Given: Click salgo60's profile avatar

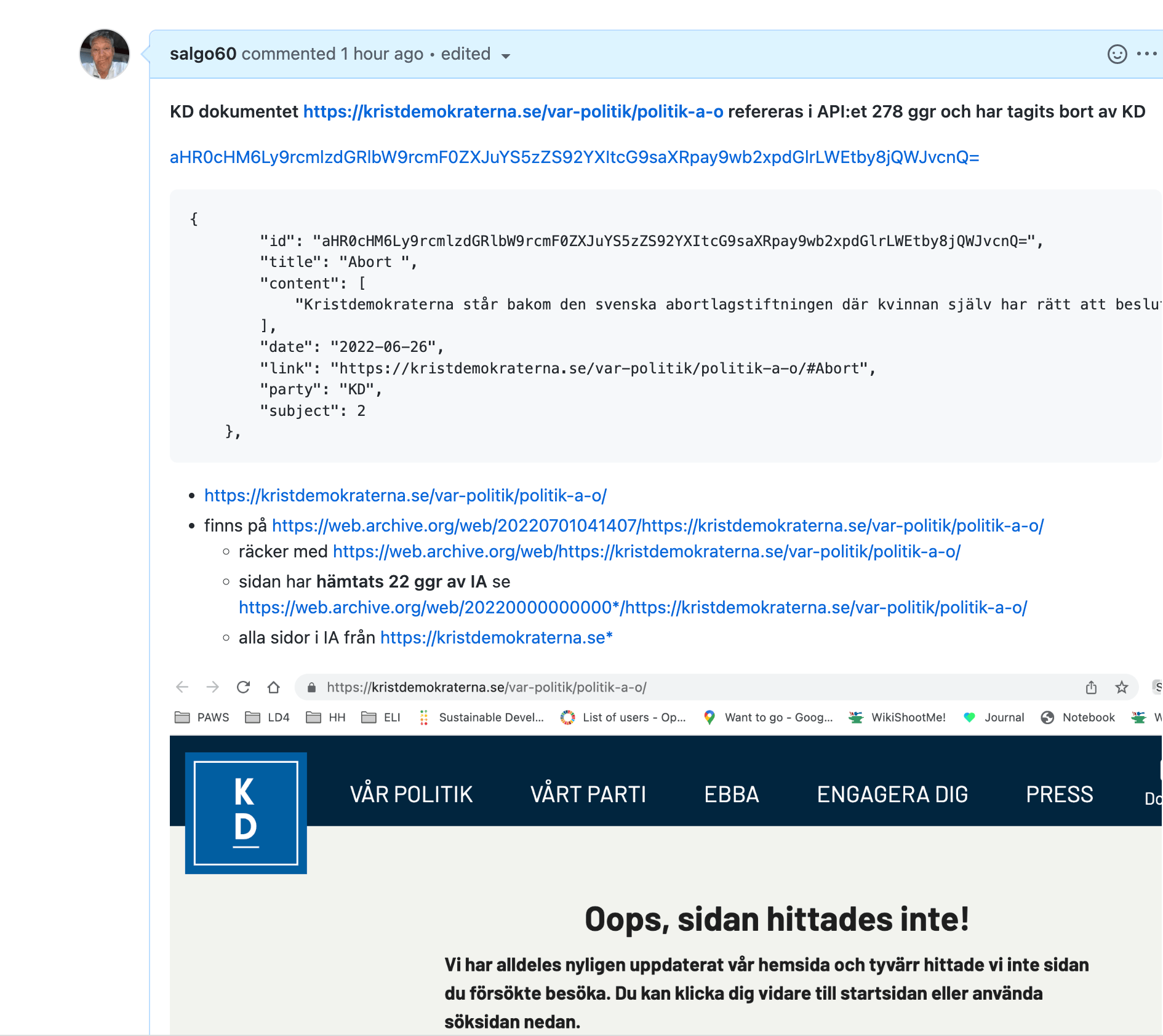Looking at the screenshot, I should point(105,54).
